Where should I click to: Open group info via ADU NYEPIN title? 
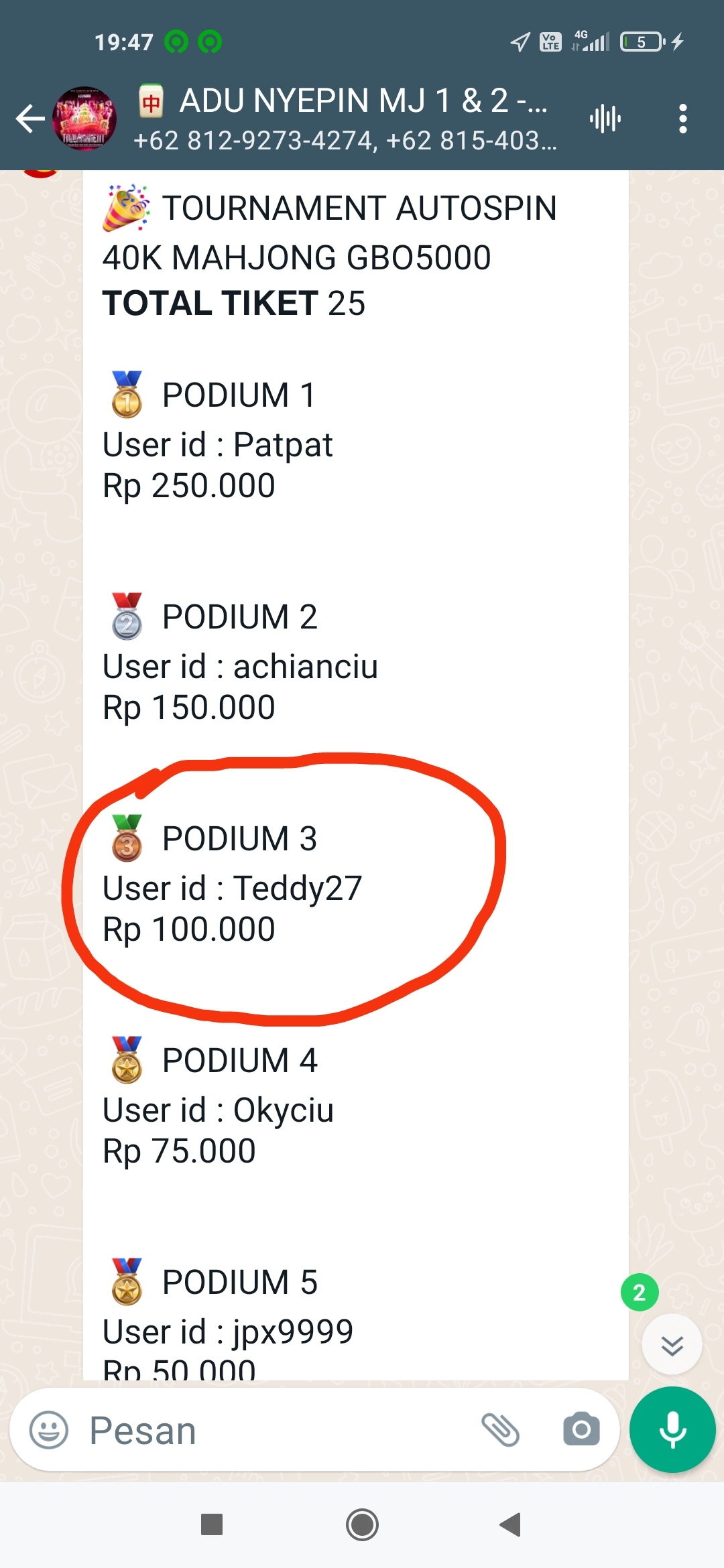(x=362, y=101)
